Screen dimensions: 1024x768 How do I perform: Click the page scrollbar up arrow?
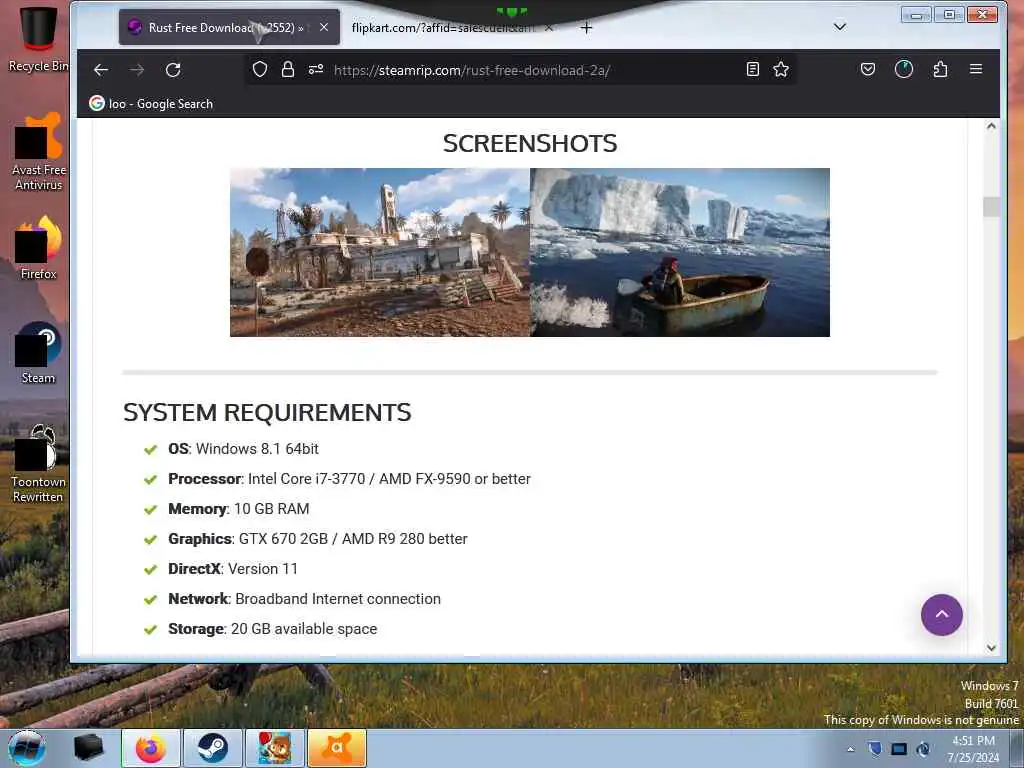pyautogui.click(x=991, y=126)
